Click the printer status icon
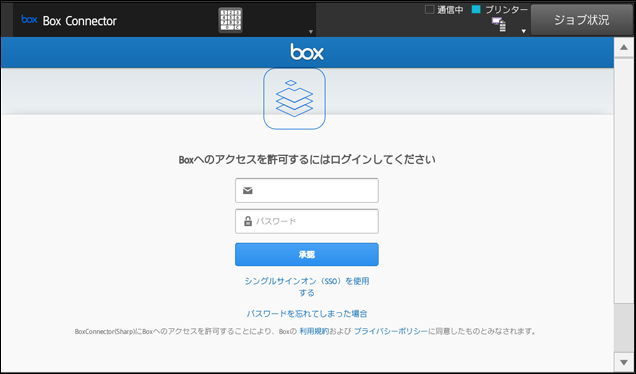The height and width of the screenshot is (374, 636). coord(499,25)
